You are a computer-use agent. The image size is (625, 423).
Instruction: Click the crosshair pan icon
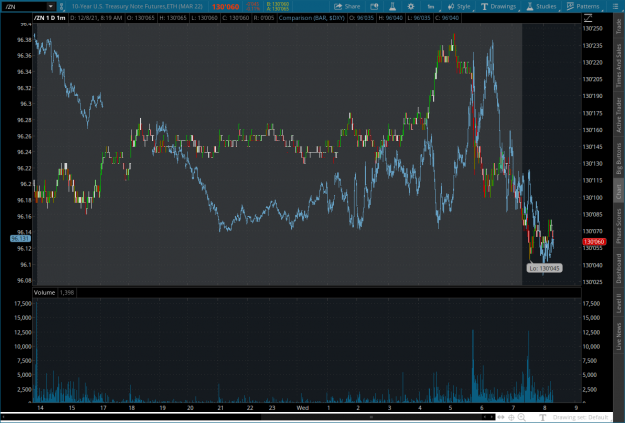click(511, 417)
